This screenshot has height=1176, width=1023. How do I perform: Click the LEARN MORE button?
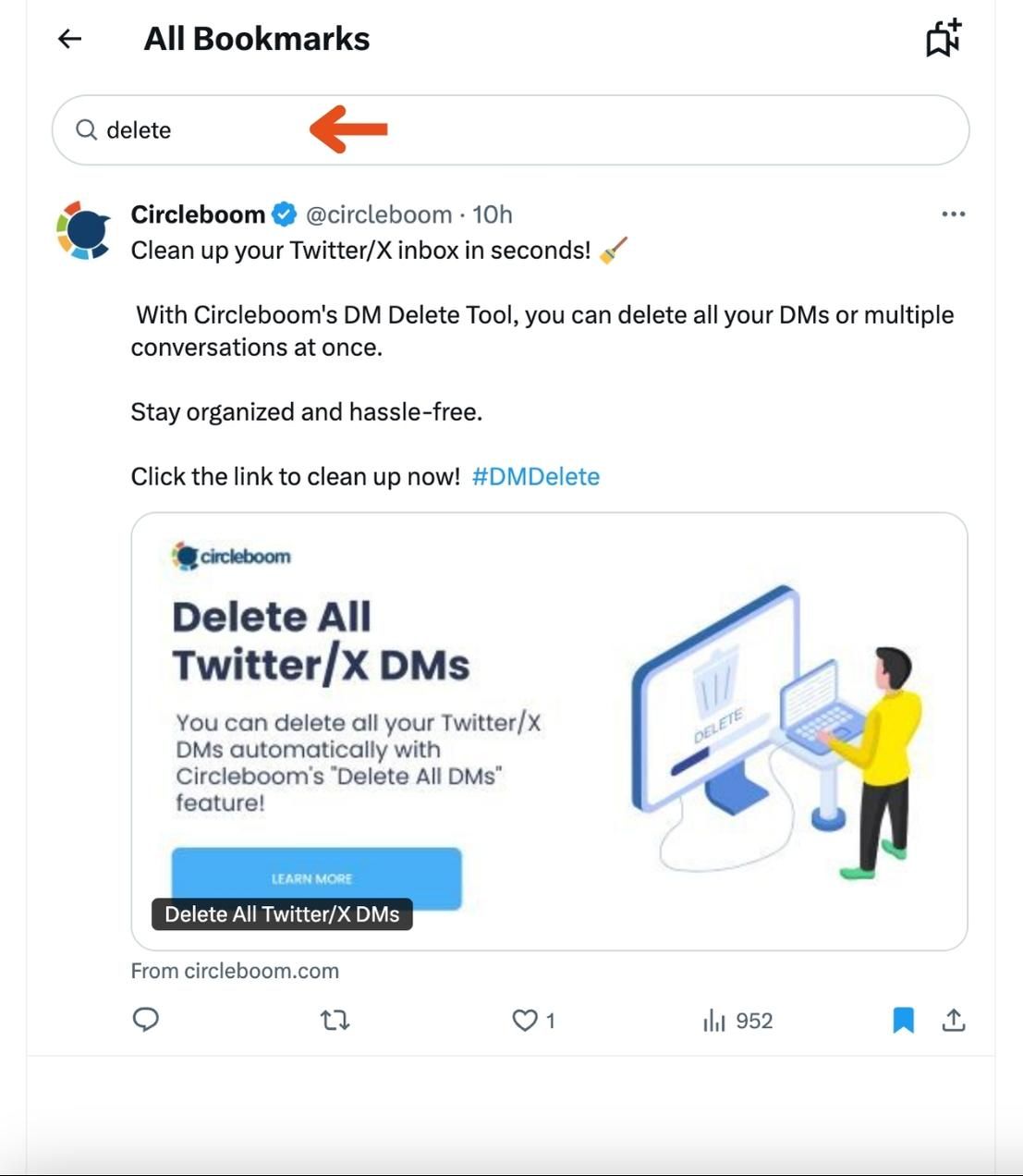click(x=313, y=878)
